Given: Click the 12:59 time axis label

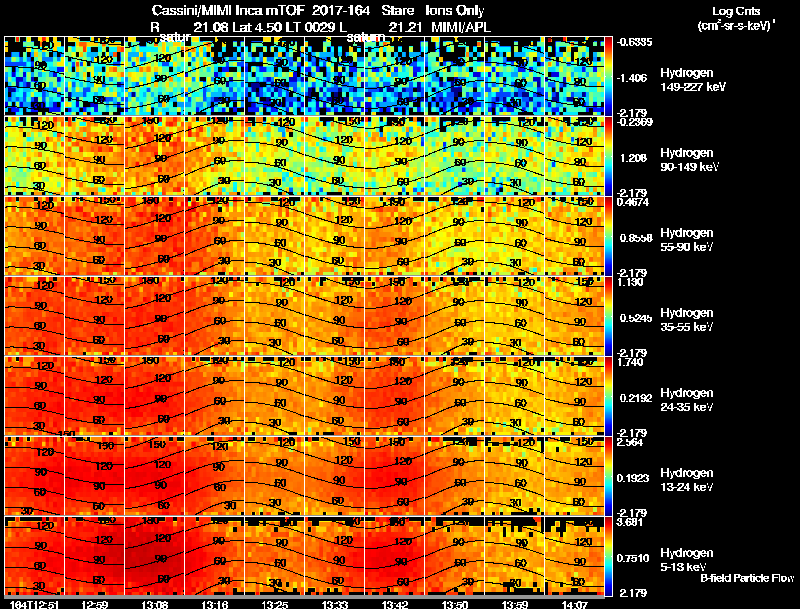Looking at the screenshot, I should [x=94, y=604].
